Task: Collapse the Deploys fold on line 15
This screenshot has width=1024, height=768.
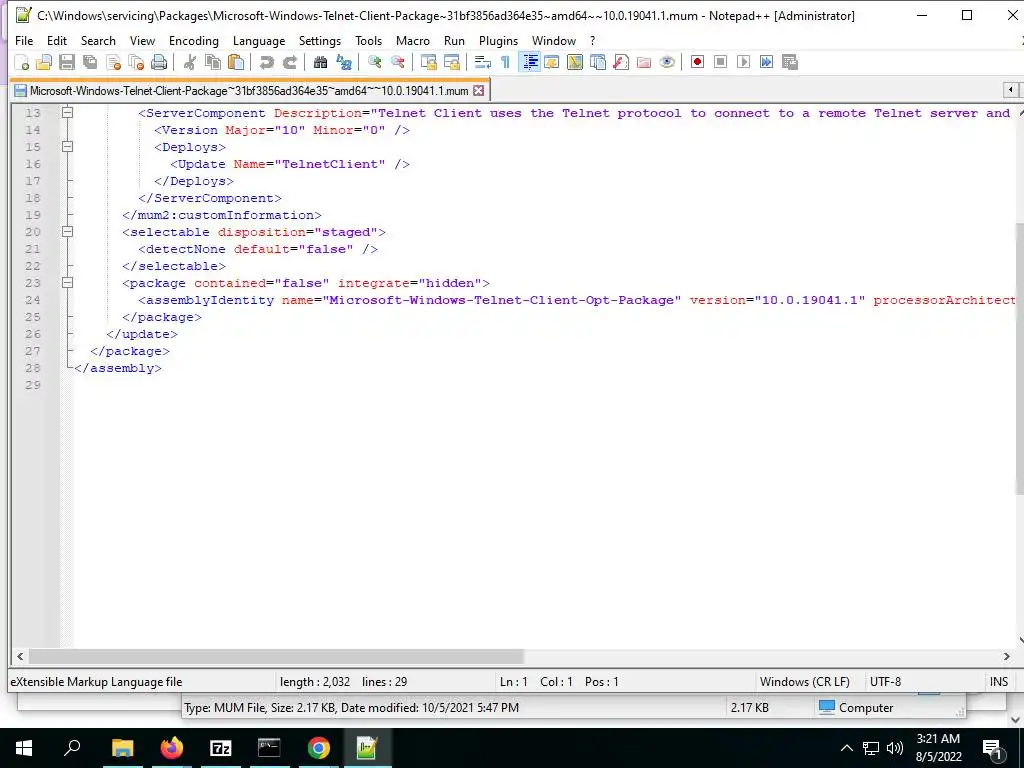Action: 67,146
